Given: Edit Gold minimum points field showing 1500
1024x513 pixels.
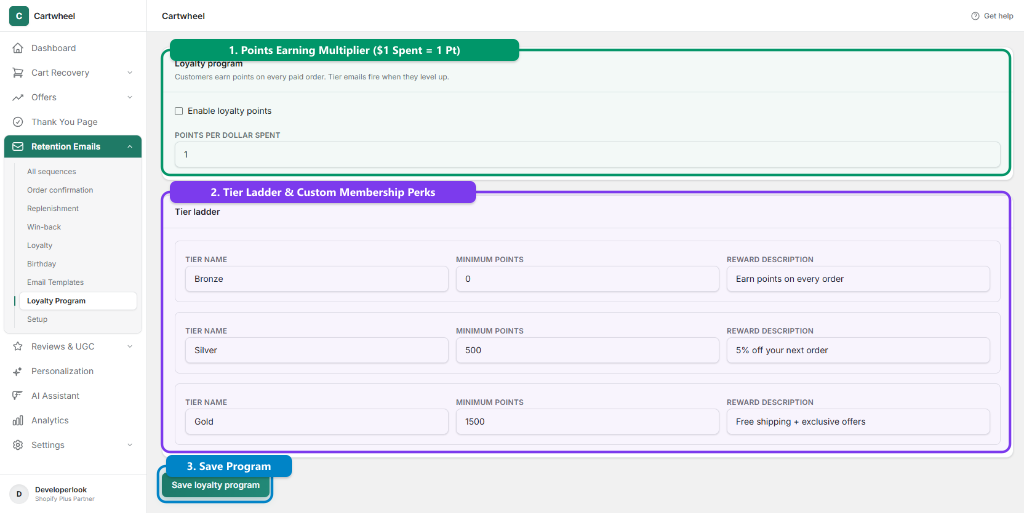Looking at the screenshot, I should click(588, 422).
